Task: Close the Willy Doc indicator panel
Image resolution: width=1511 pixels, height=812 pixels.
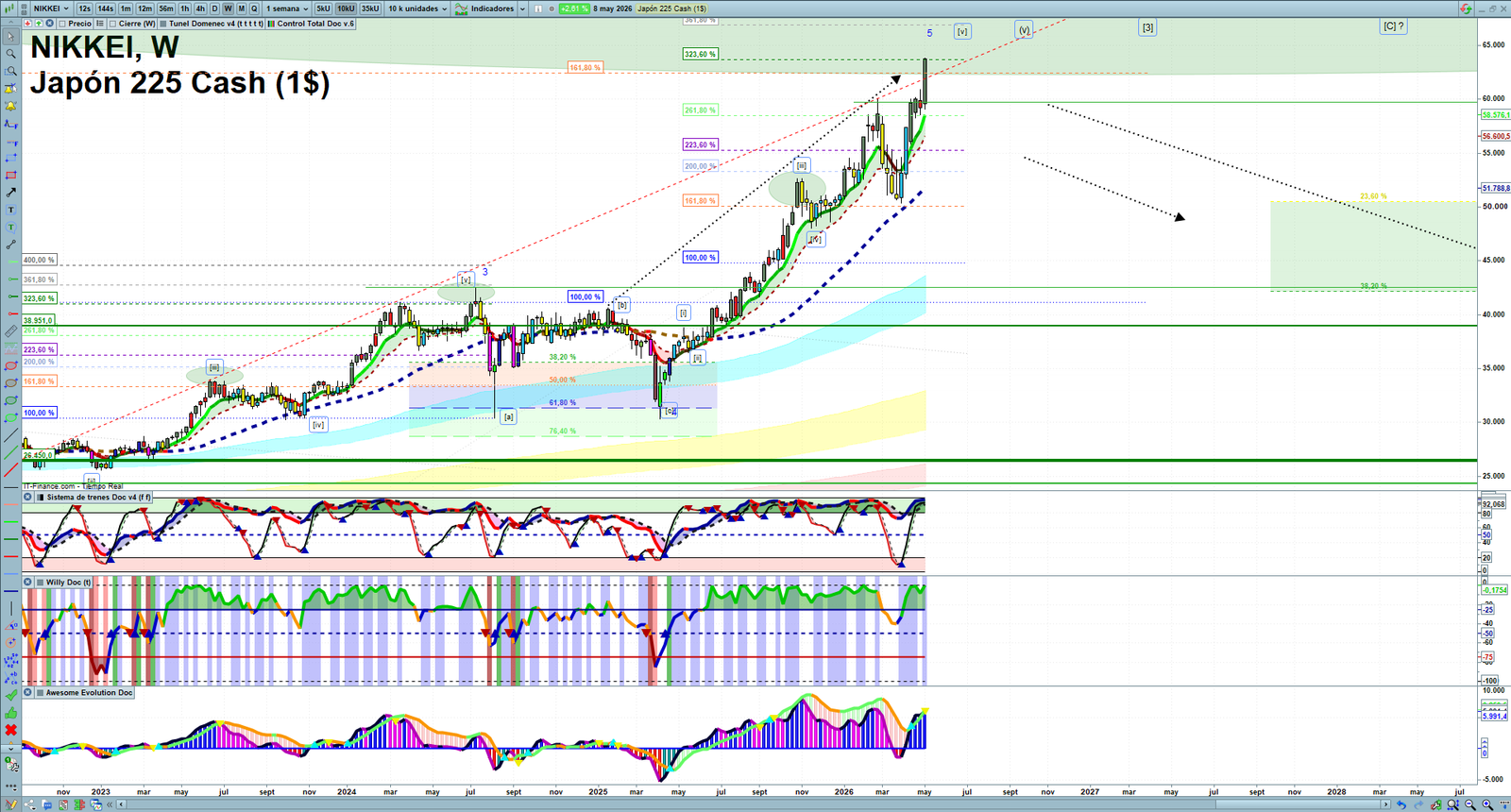Action: pyautogui.click(x=27, y=582)
